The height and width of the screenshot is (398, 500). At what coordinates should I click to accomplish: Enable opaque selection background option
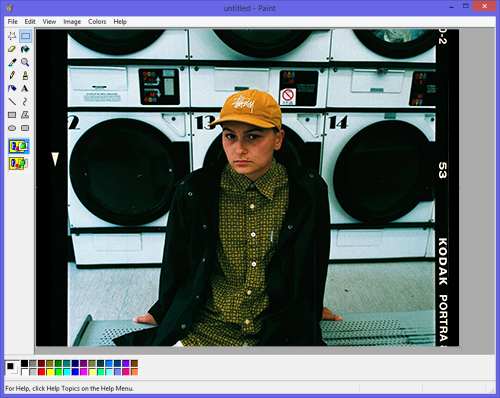click(x=19, y=146)
